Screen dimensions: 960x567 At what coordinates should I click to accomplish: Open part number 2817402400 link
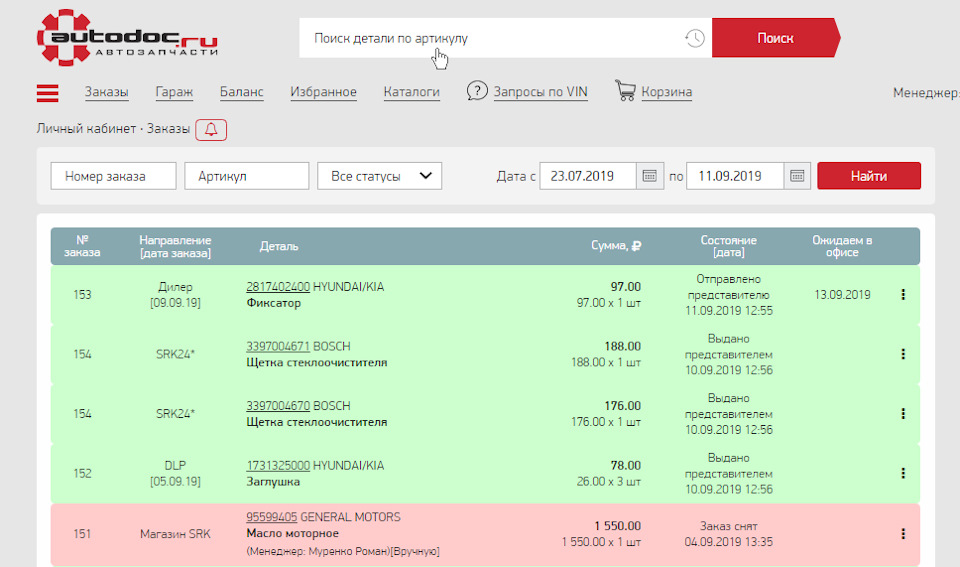[278, 287]
